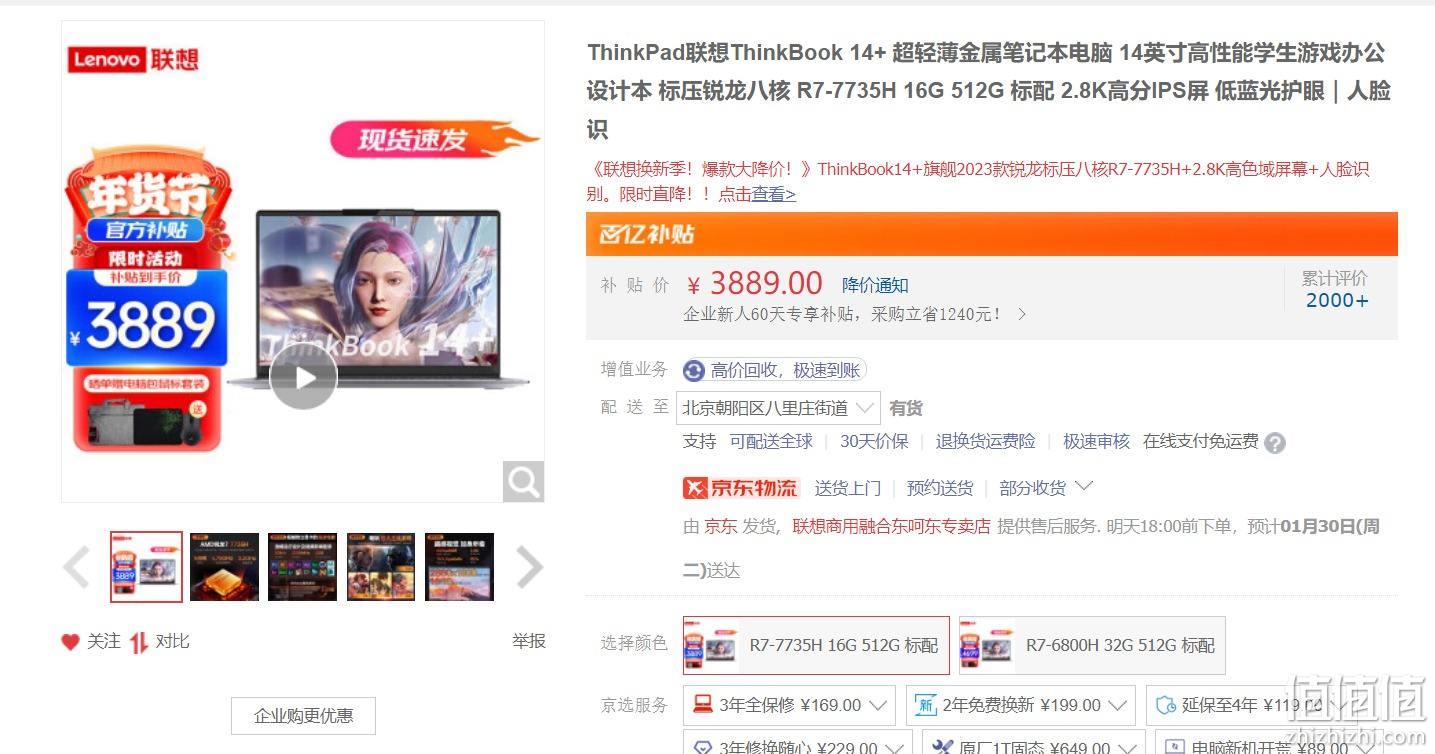
Task: Click the 举报 report link
Action: (x=529, y=642)
